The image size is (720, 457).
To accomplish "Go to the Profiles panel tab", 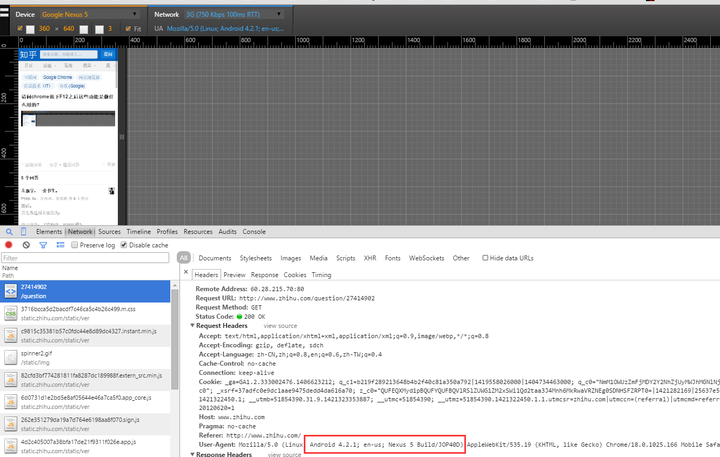I will coord(167,232).
